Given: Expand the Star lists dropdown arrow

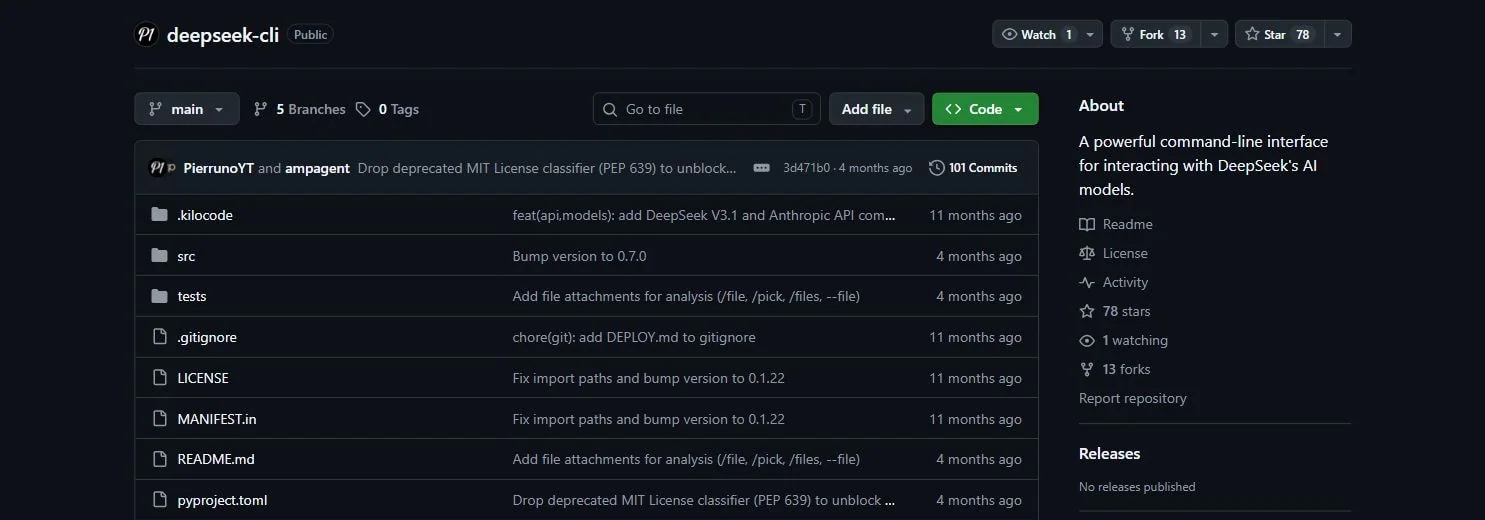Looking at the screenshot, I should pos(1337,34).
